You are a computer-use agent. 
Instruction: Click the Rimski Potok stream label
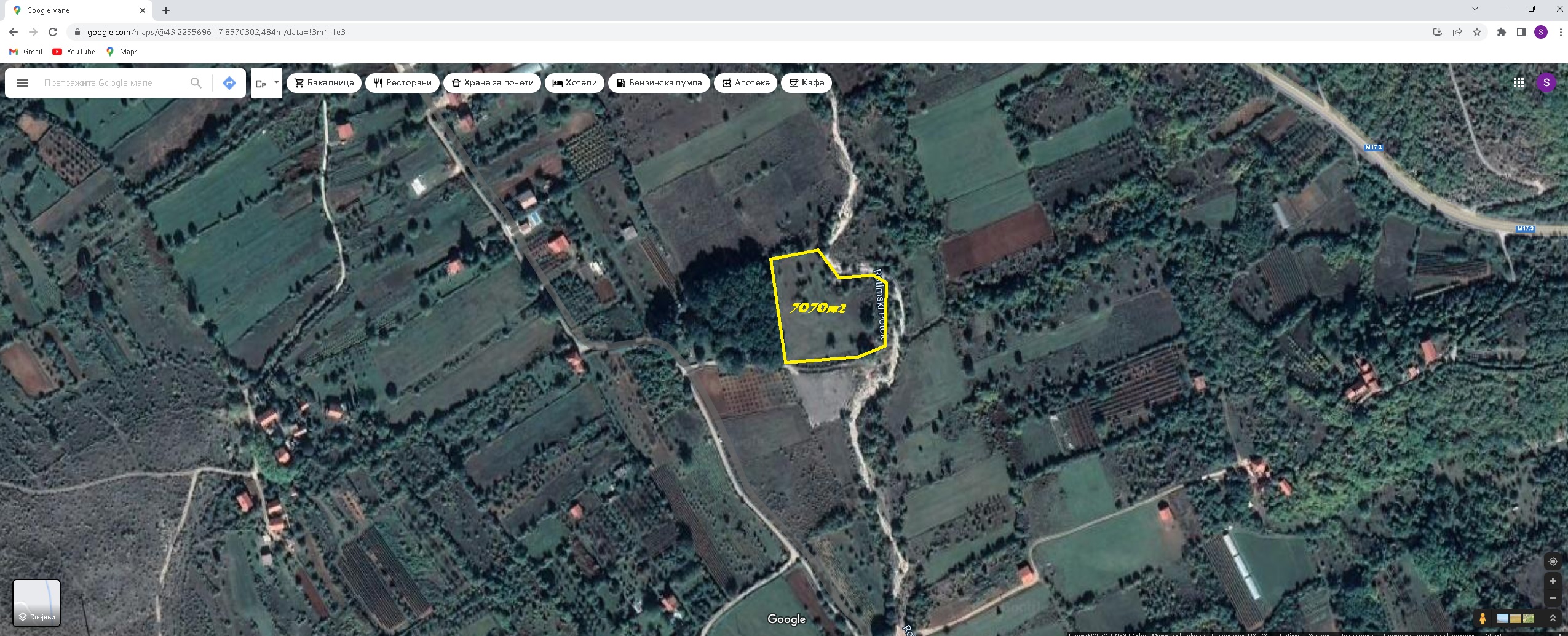tap(881, 304)
